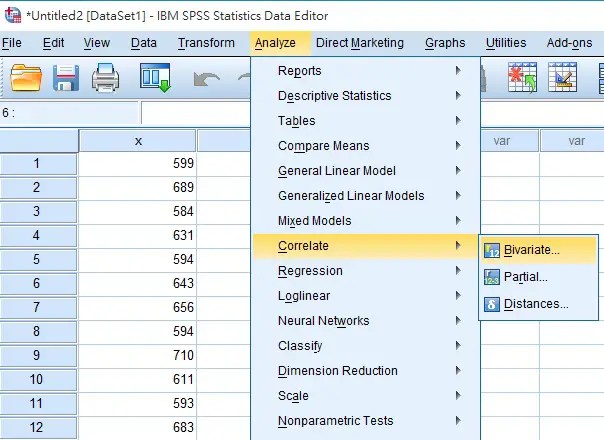
Task: Click the cell containing 631
Action: tap(138, 235)
